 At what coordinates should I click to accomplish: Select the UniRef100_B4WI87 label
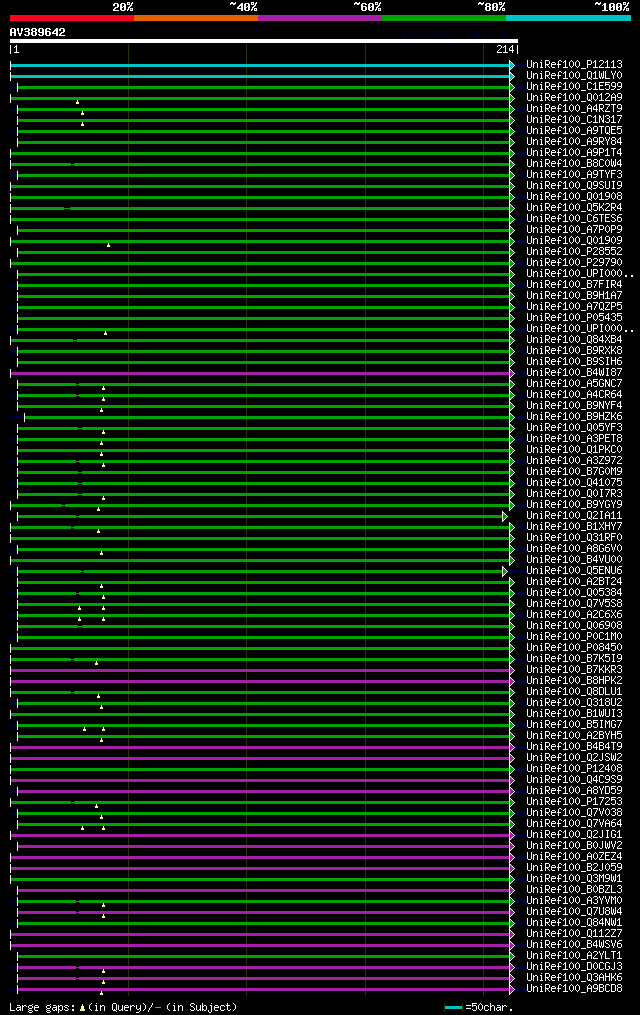[x=574, y=373]
